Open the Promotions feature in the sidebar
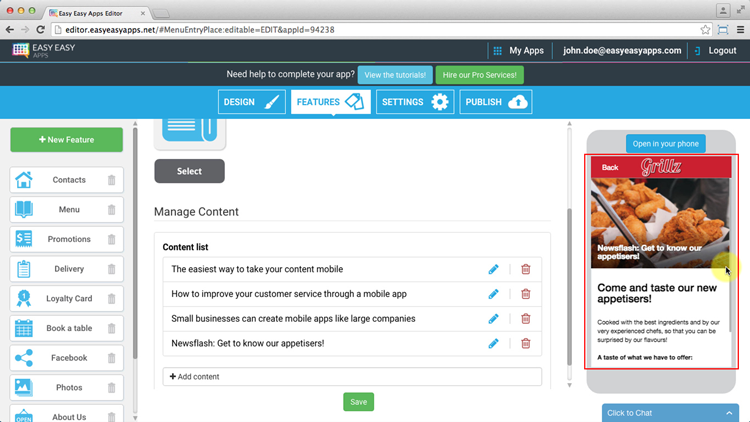The height and width of the screenshot is (422, 750). pos(68,239)
